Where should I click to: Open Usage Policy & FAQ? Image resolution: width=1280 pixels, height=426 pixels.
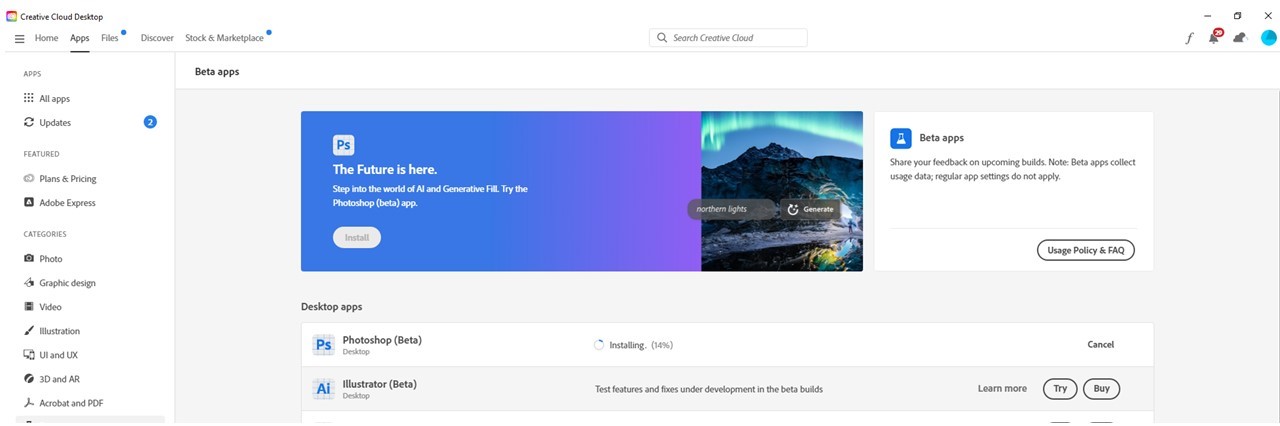point(1085,250)
